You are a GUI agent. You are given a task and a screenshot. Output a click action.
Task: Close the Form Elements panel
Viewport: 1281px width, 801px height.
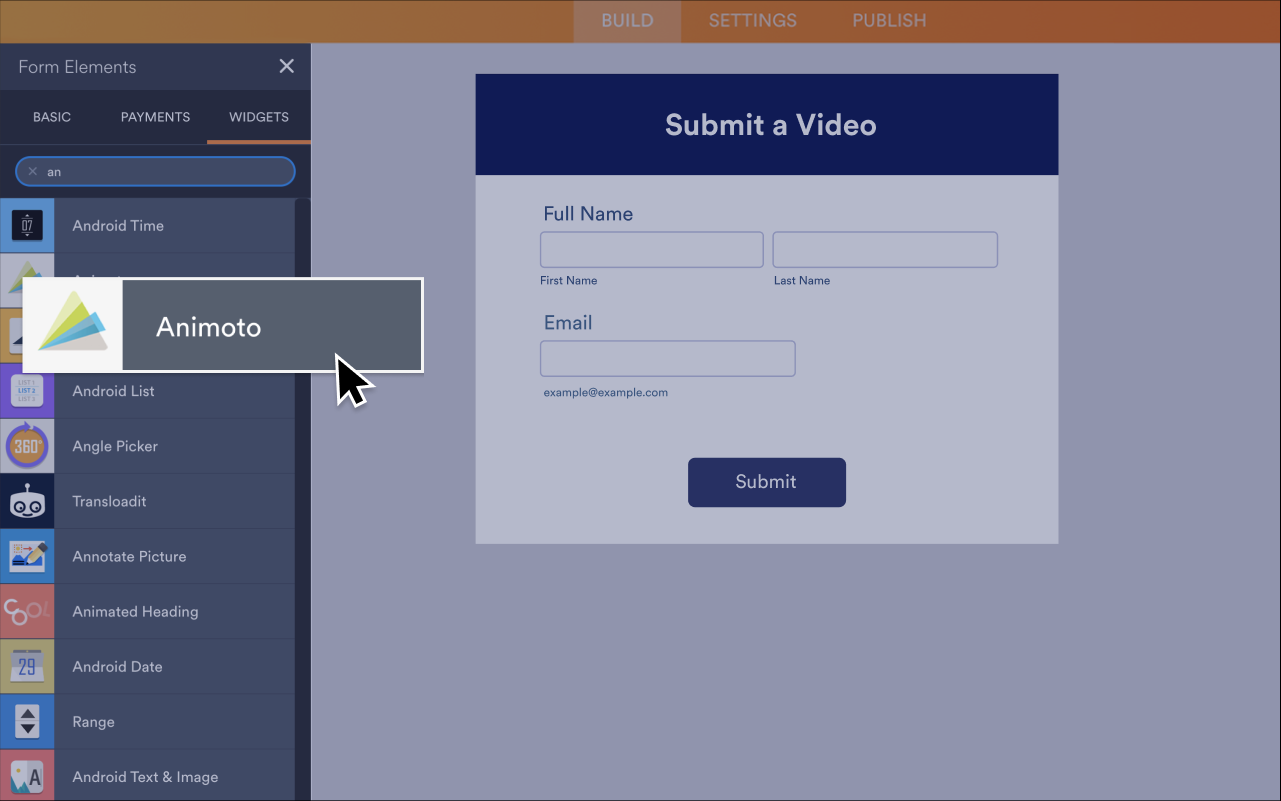pos(287,66)
